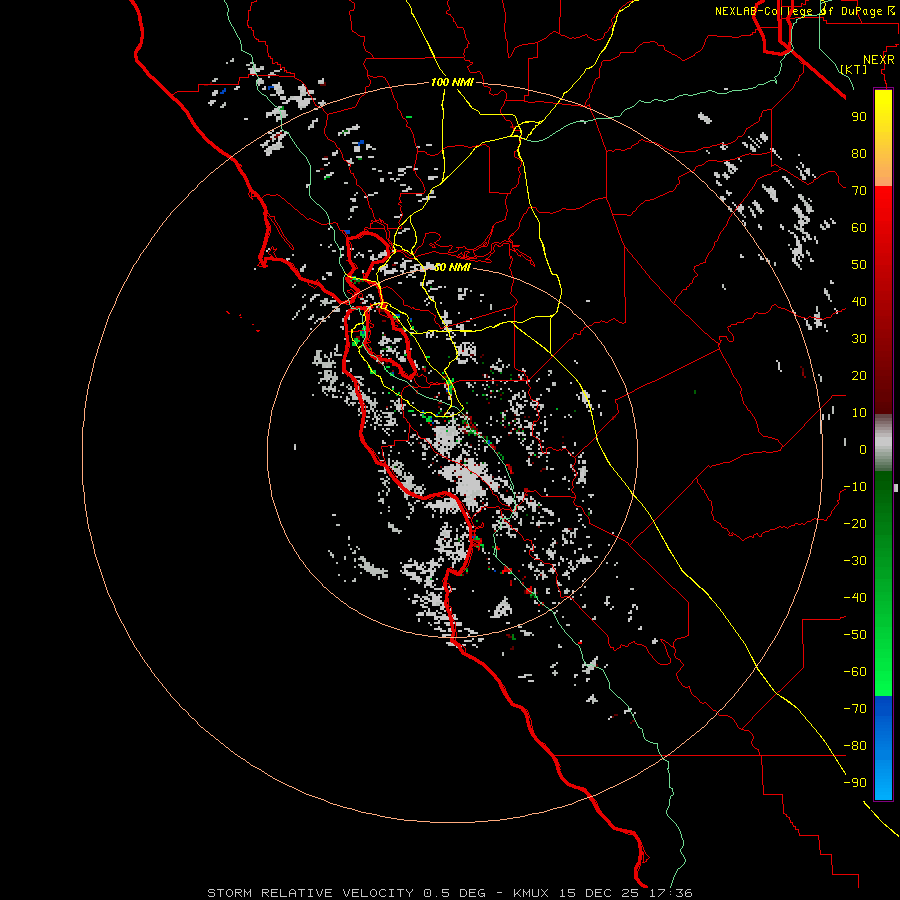The width and height of the screenshot is (900, 900).
Task: Click the 80 value on velocity scale
Action: point(859,153)
